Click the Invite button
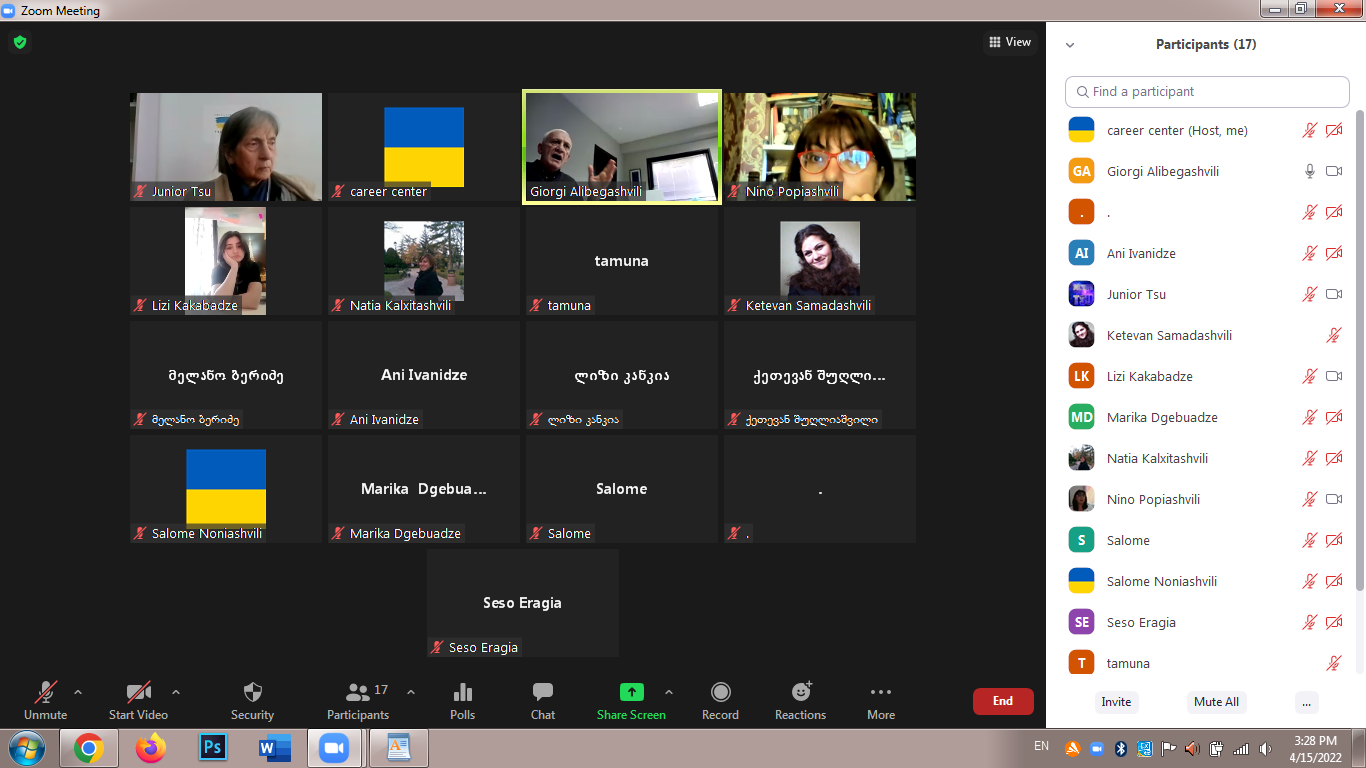The width and height of the screenshot is (1366, 768). [x=1116, y=702]
